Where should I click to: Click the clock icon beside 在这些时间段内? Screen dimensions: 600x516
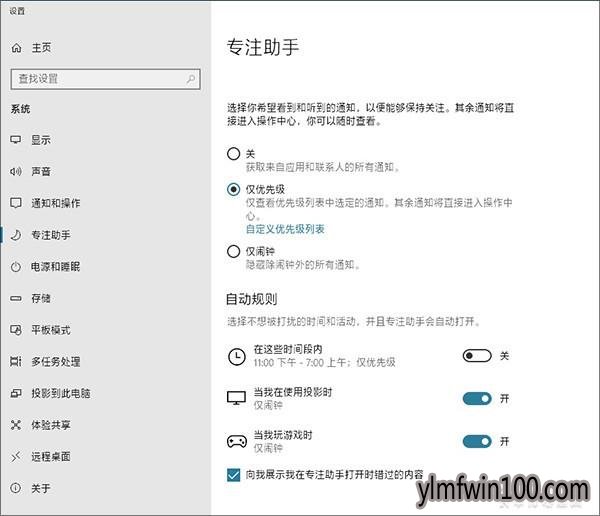click(x=237, y=357)
